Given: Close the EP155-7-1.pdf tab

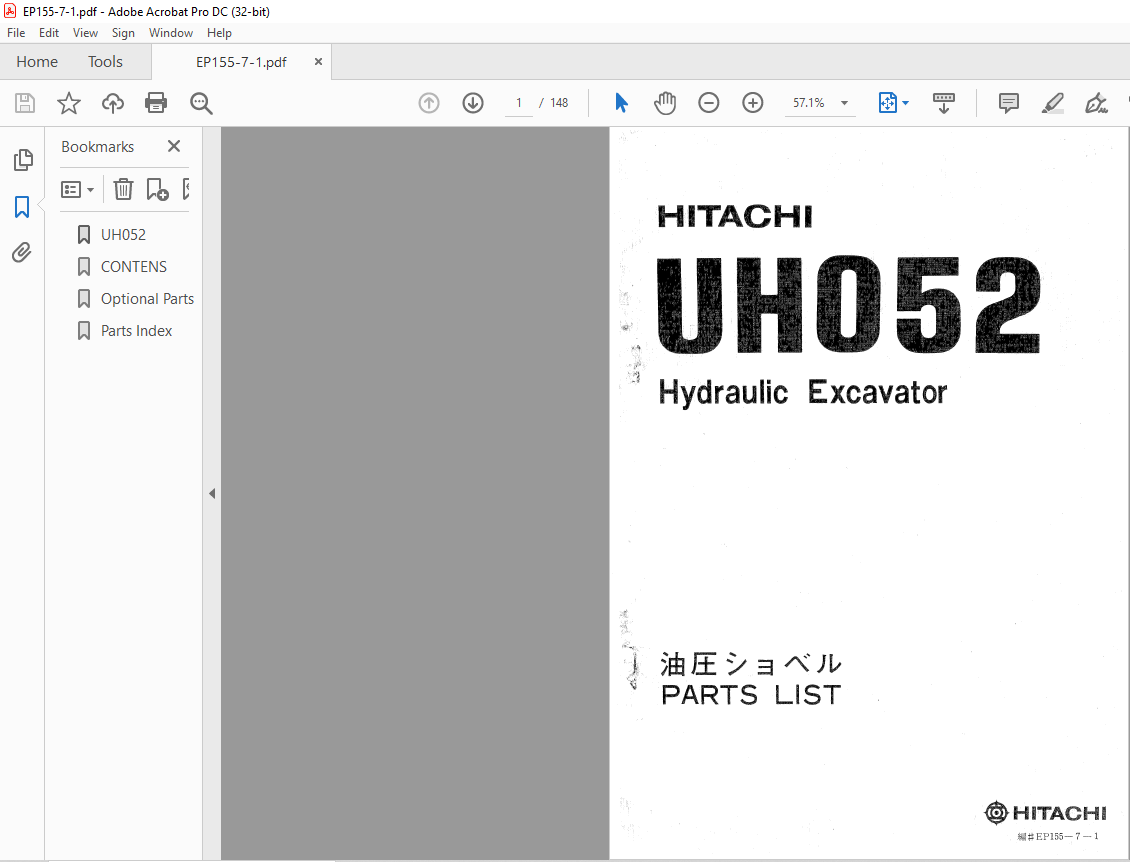Looking at the screenshot, I should [x=318, y=62].
